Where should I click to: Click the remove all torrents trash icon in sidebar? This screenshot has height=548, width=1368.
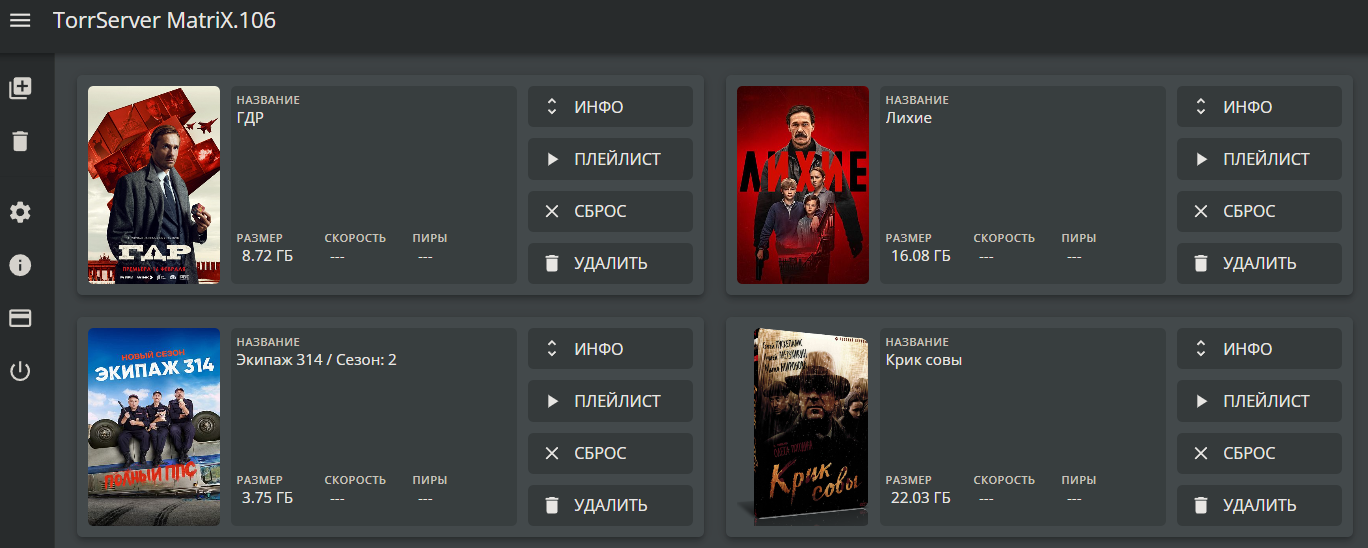click(x=20, y=141)
